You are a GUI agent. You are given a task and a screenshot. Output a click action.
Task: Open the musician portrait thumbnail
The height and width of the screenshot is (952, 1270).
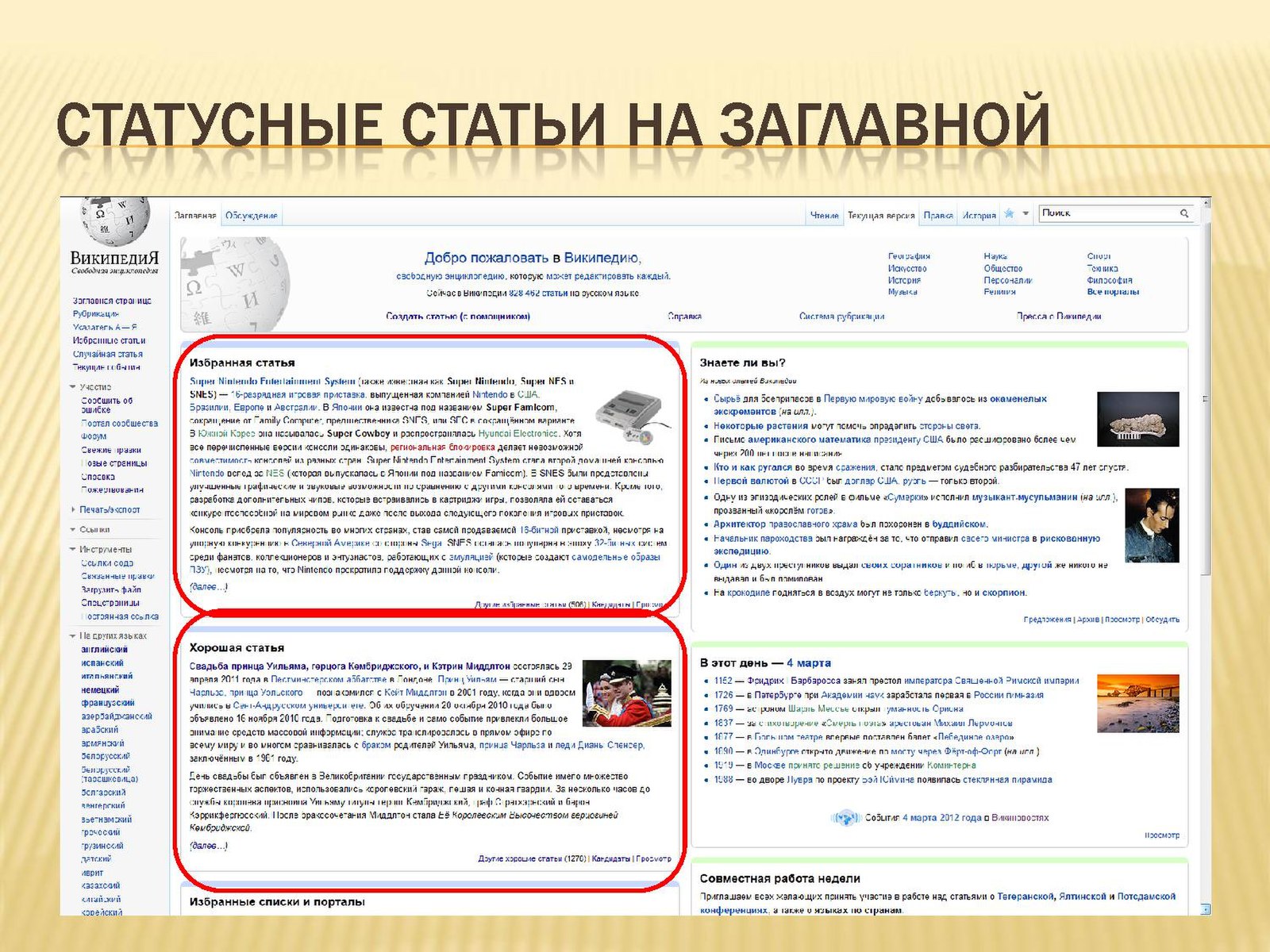(1152, 526)
